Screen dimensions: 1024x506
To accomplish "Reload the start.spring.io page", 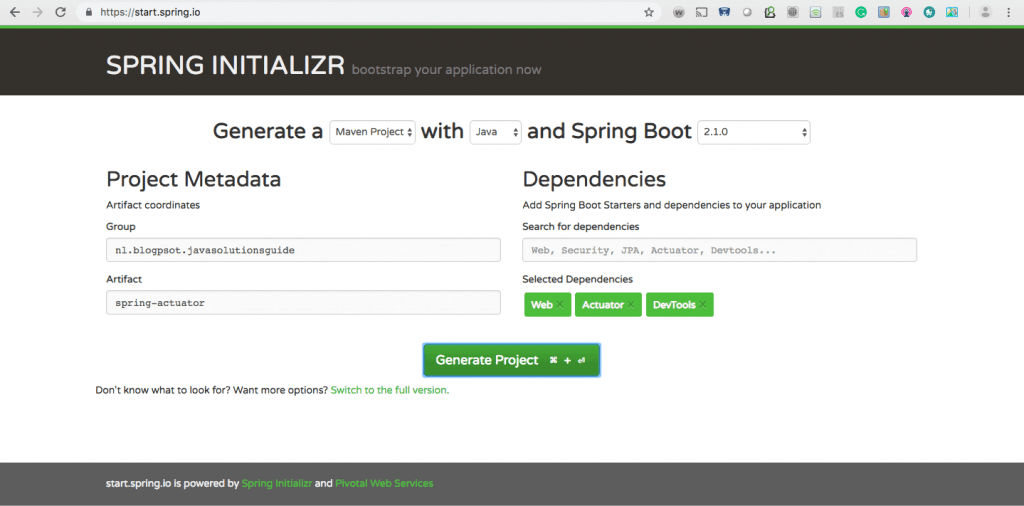I will [61, 12].
